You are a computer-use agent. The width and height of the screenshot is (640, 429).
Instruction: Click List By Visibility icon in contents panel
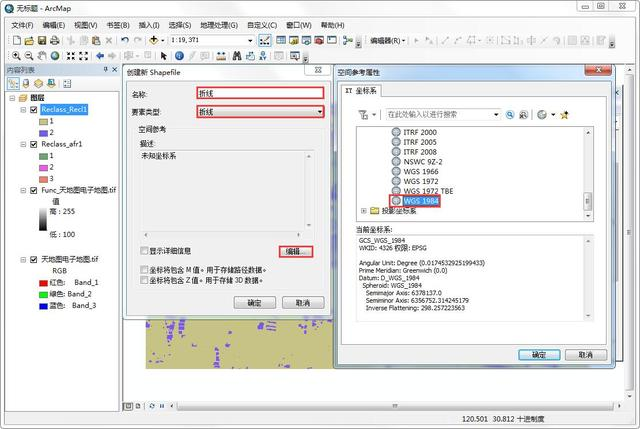click(38, 84)
